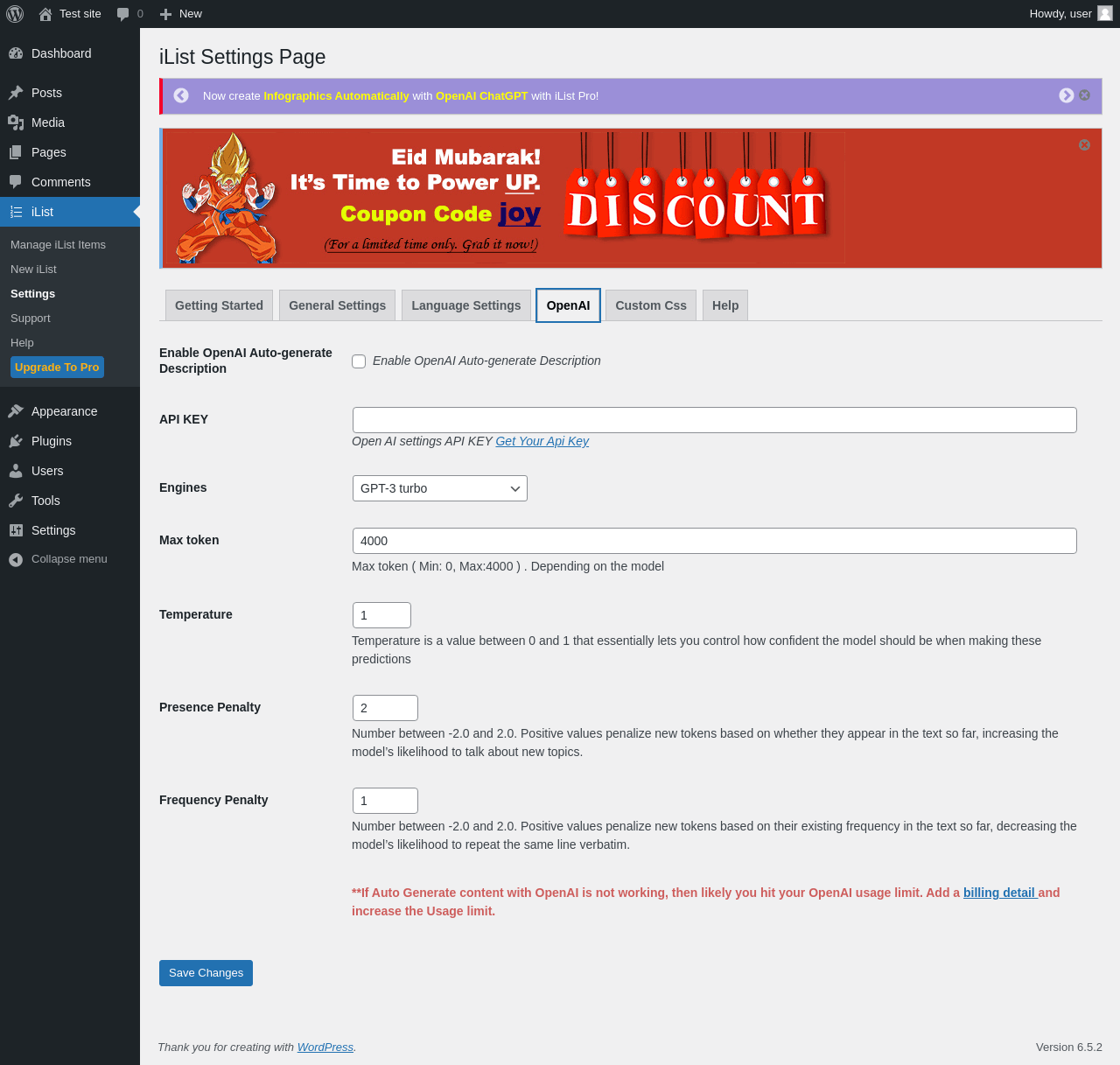Click the Test site title
This screenshot has width=1120, height=1065.
coord(80,14)
